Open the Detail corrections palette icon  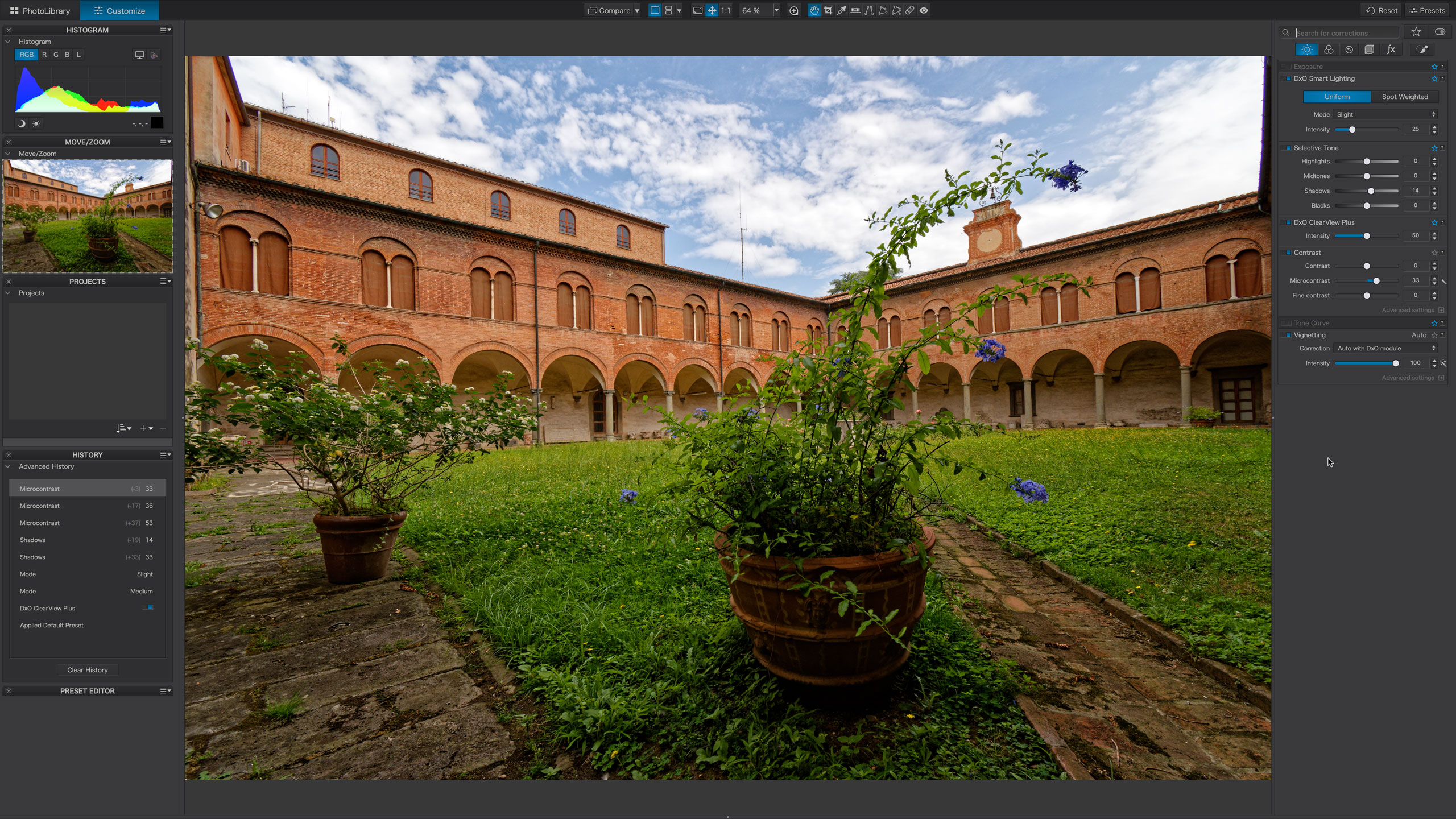point(1349,49)
